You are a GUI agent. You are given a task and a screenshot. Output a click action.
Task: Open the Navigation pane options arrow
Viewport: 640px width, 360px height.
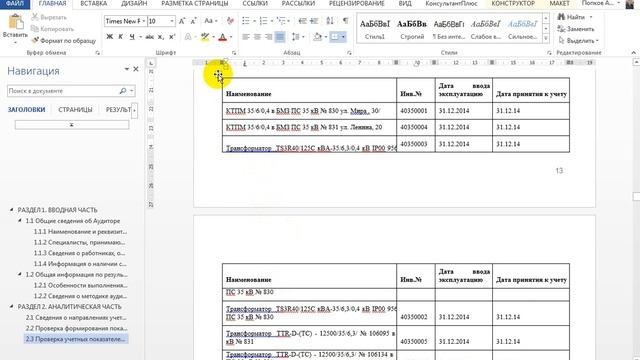(127, 69)
